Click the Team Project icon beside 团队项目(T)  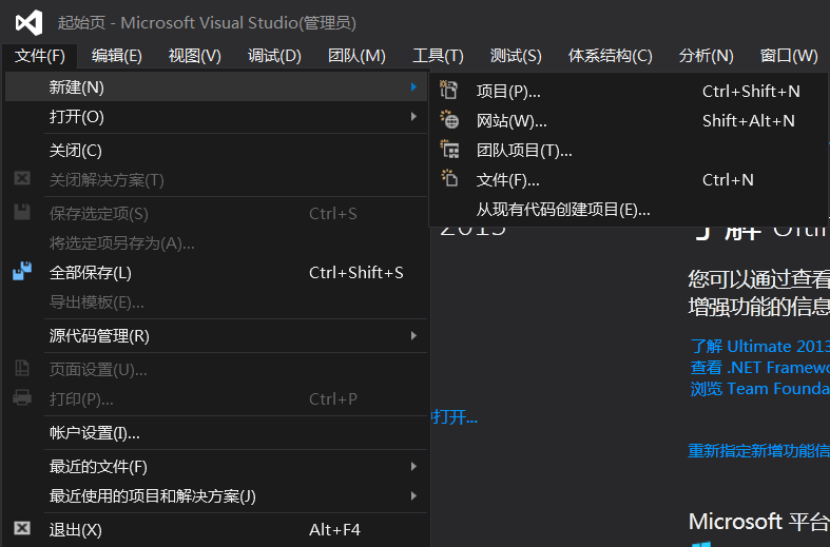coord(450,150)
